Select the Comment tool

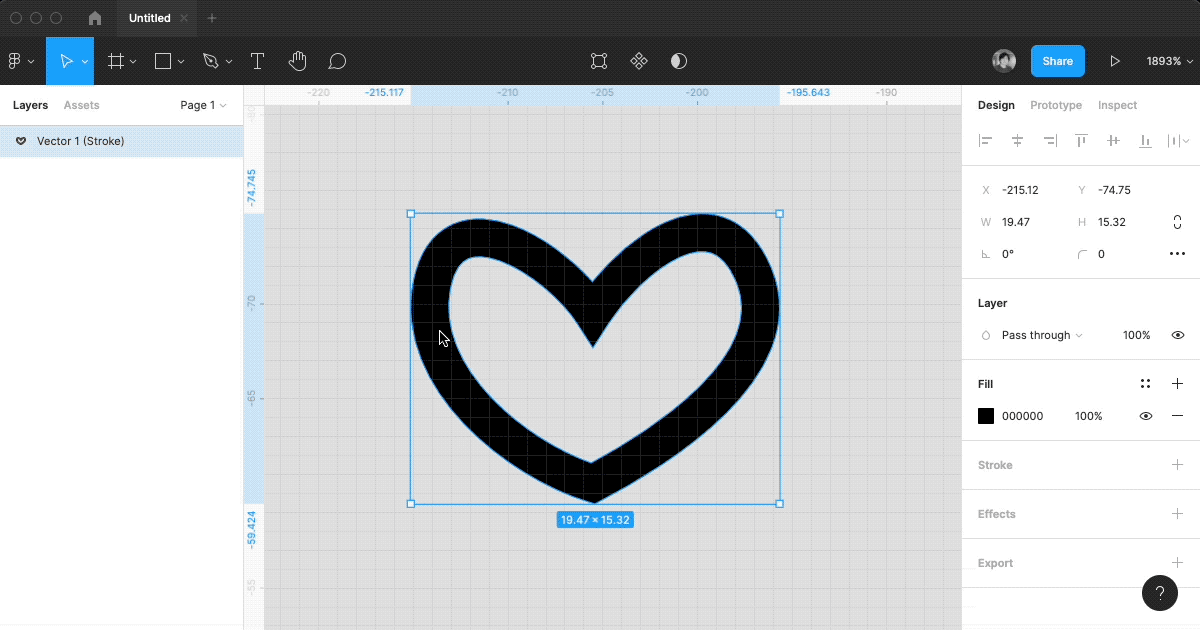point(337,61)
